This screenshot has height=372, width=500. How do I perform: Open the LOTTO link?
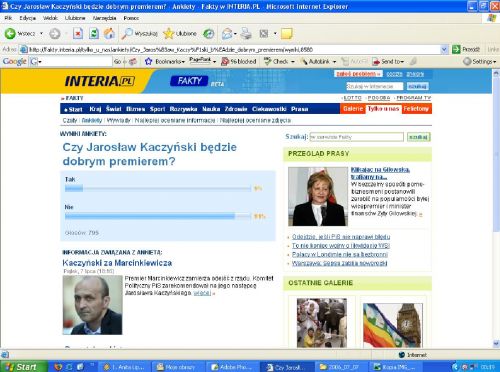click(x=353, y=98)
